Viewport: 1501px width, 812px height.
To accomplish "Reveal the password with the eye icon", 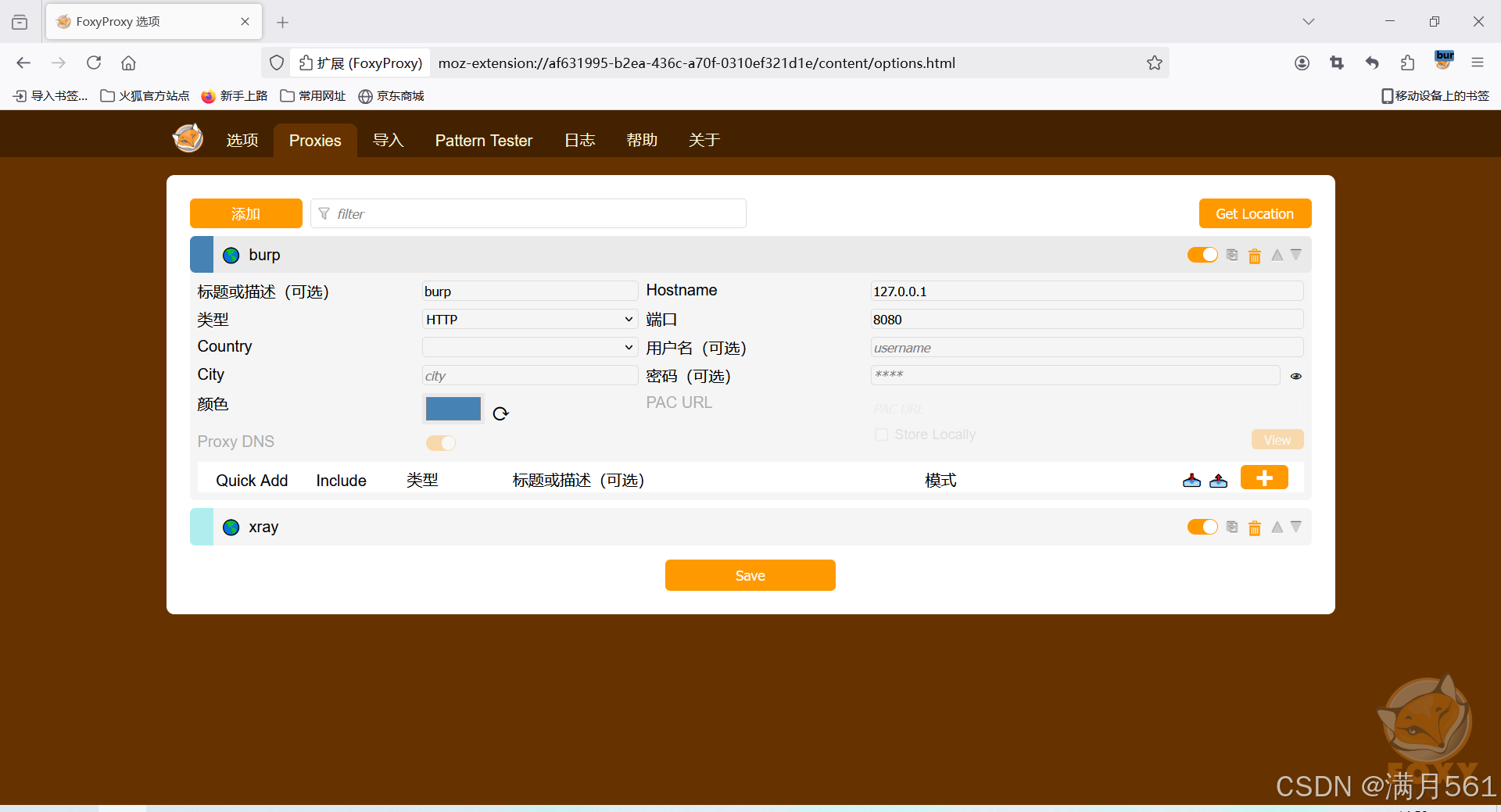I will pos(1295,376).
